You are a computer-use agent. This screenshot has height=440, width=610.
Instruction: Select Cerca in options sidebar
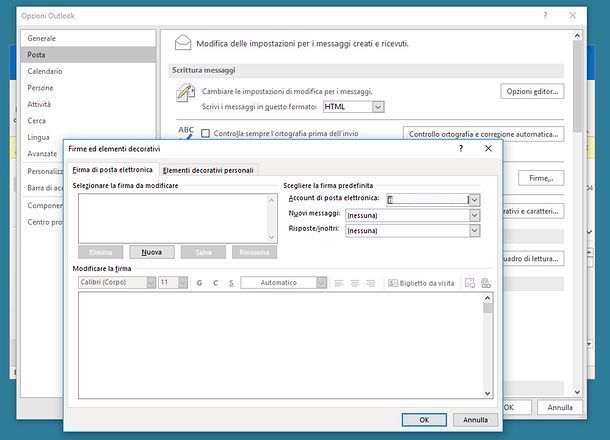click(x=88, y=121)
